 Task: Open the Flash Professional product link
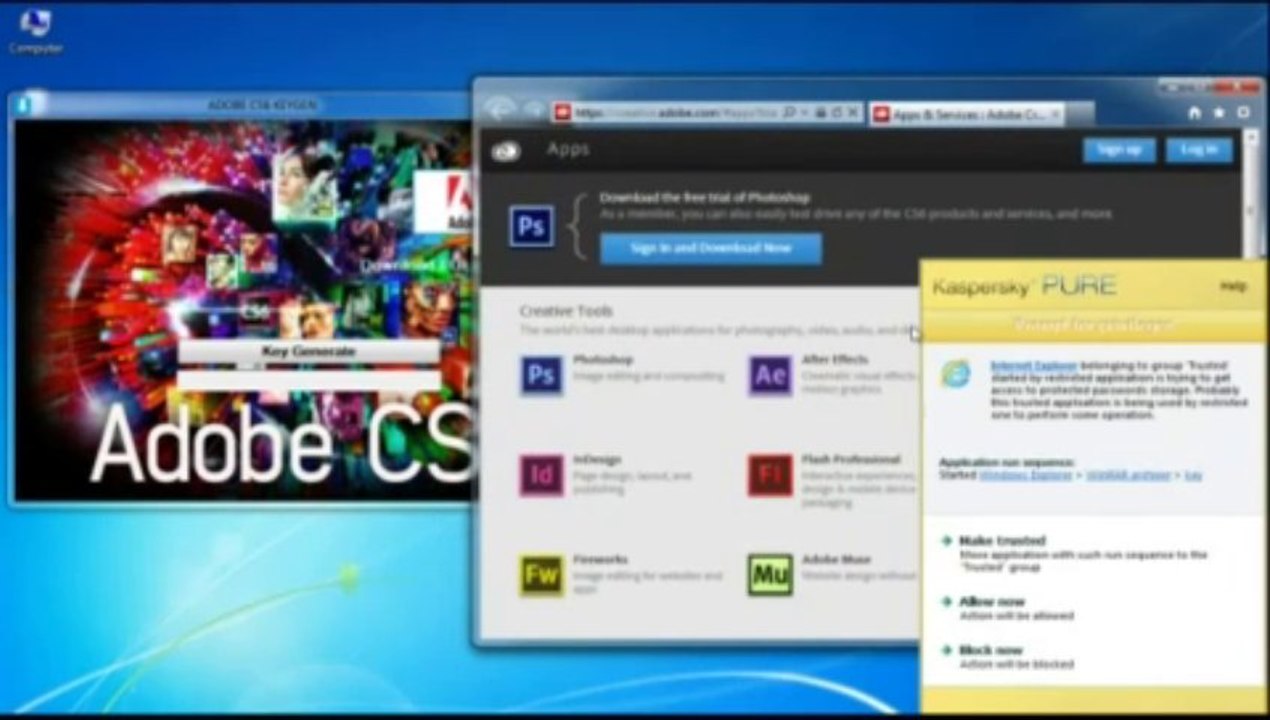pos(851,460)
